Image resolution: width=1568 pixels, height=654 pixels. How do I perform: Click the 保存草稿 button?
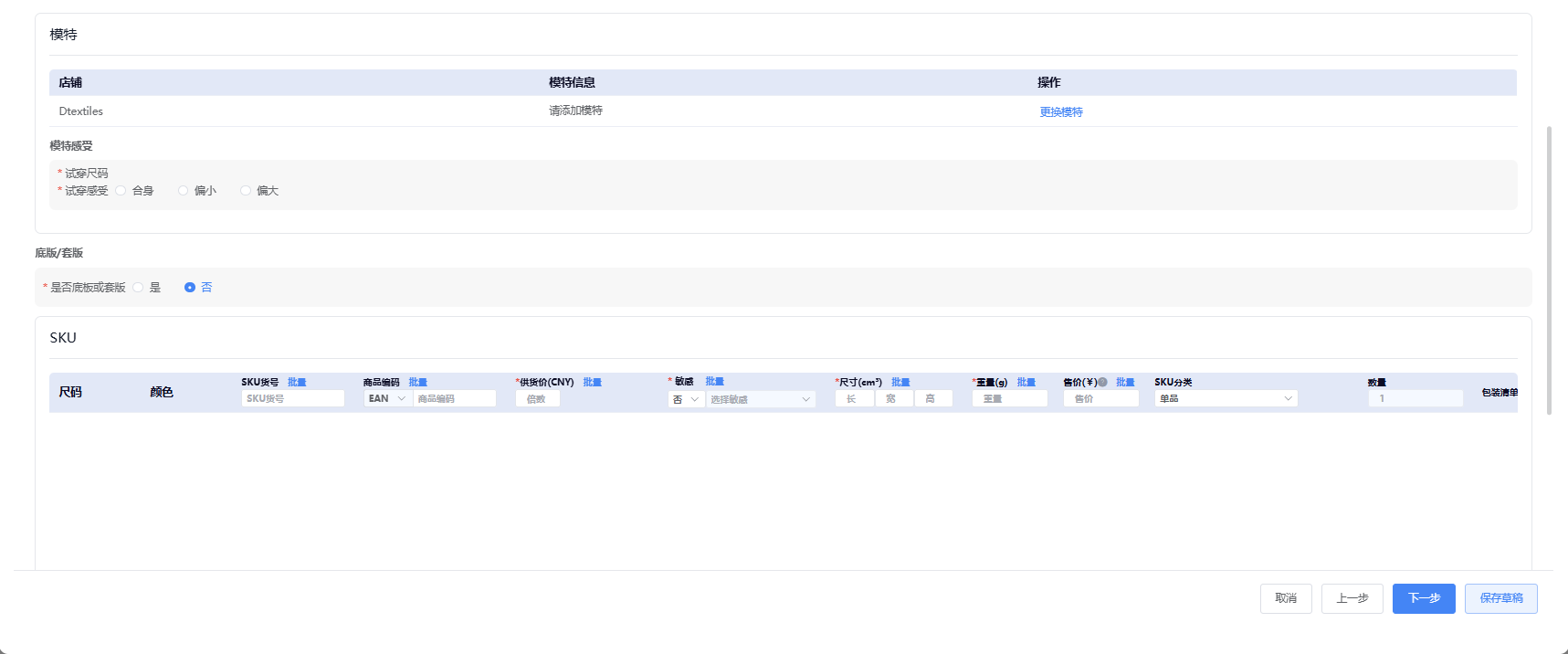1500,598
